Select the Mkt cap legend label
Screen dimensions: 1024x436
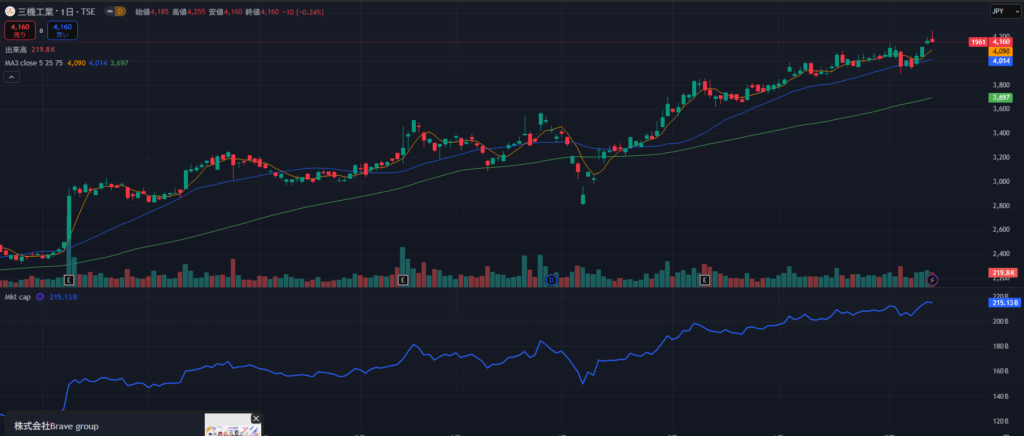(x=17, y=297)
